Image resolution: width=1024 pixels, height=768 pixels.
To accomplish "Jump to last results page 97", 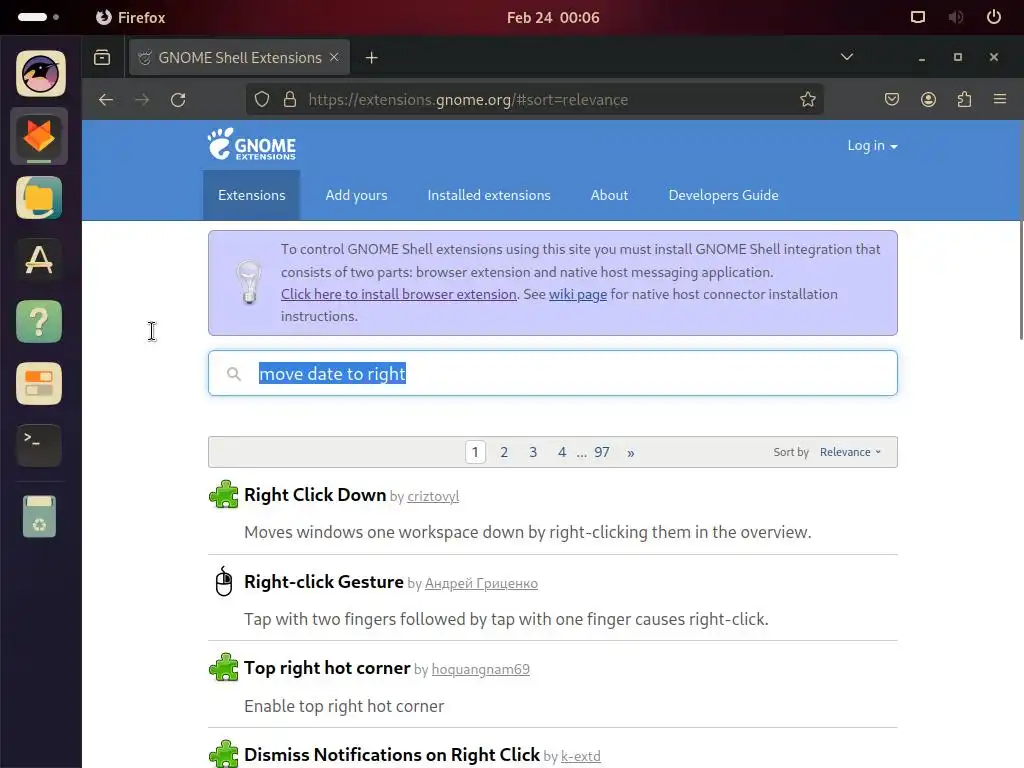I will point(602,452).
